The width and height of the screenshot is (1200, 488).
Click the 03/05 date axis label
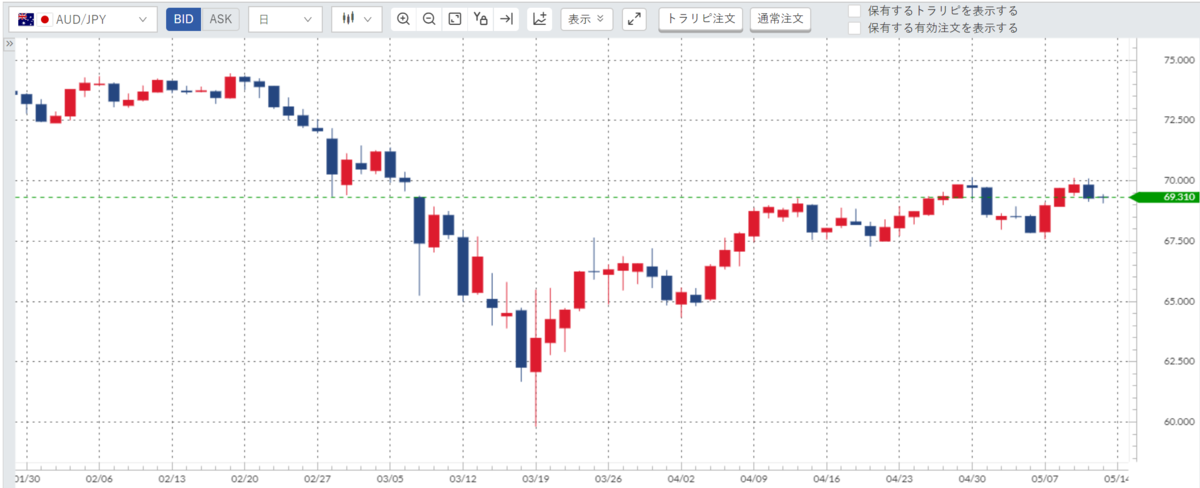click(391, 479)
